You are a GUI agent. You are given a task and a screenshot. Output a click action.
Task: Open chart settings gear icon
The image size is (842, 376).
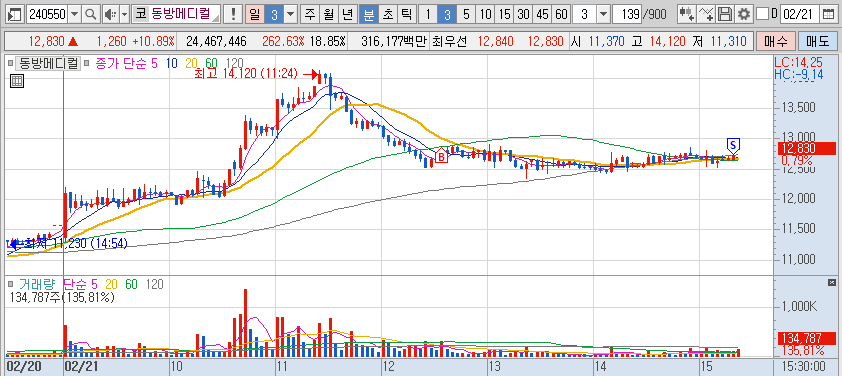744,15
